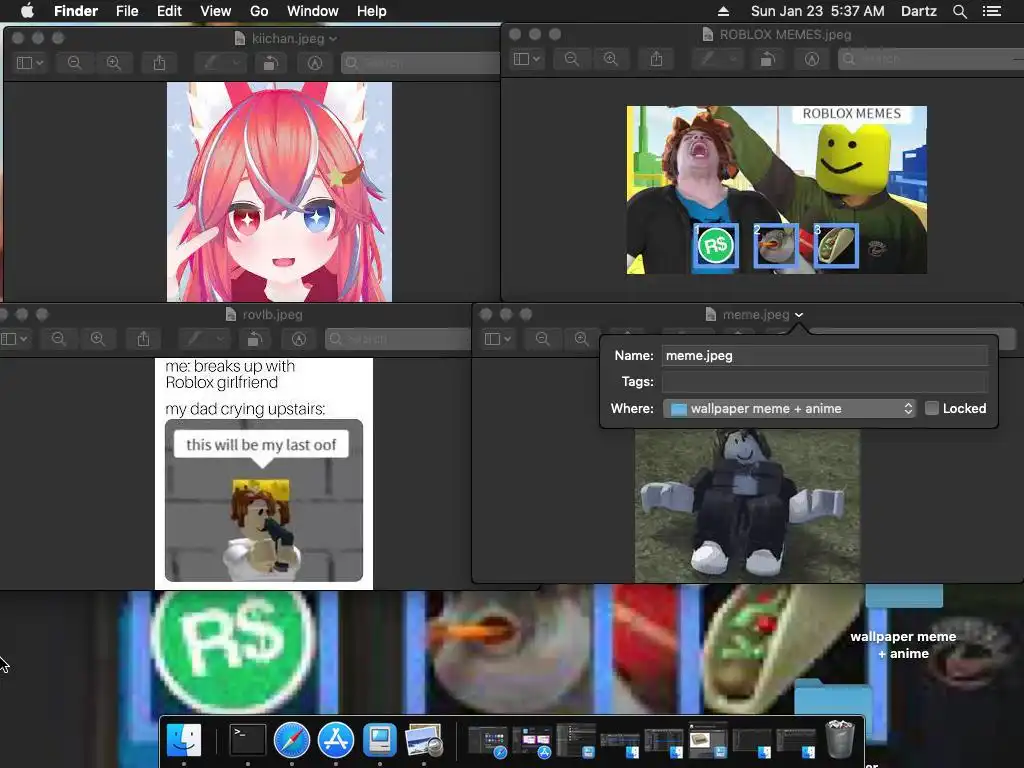Select highlight pen in ROBLOX MEMES.jpeg toolbar
The image size is (1024, 768).
tap(708, 59)
